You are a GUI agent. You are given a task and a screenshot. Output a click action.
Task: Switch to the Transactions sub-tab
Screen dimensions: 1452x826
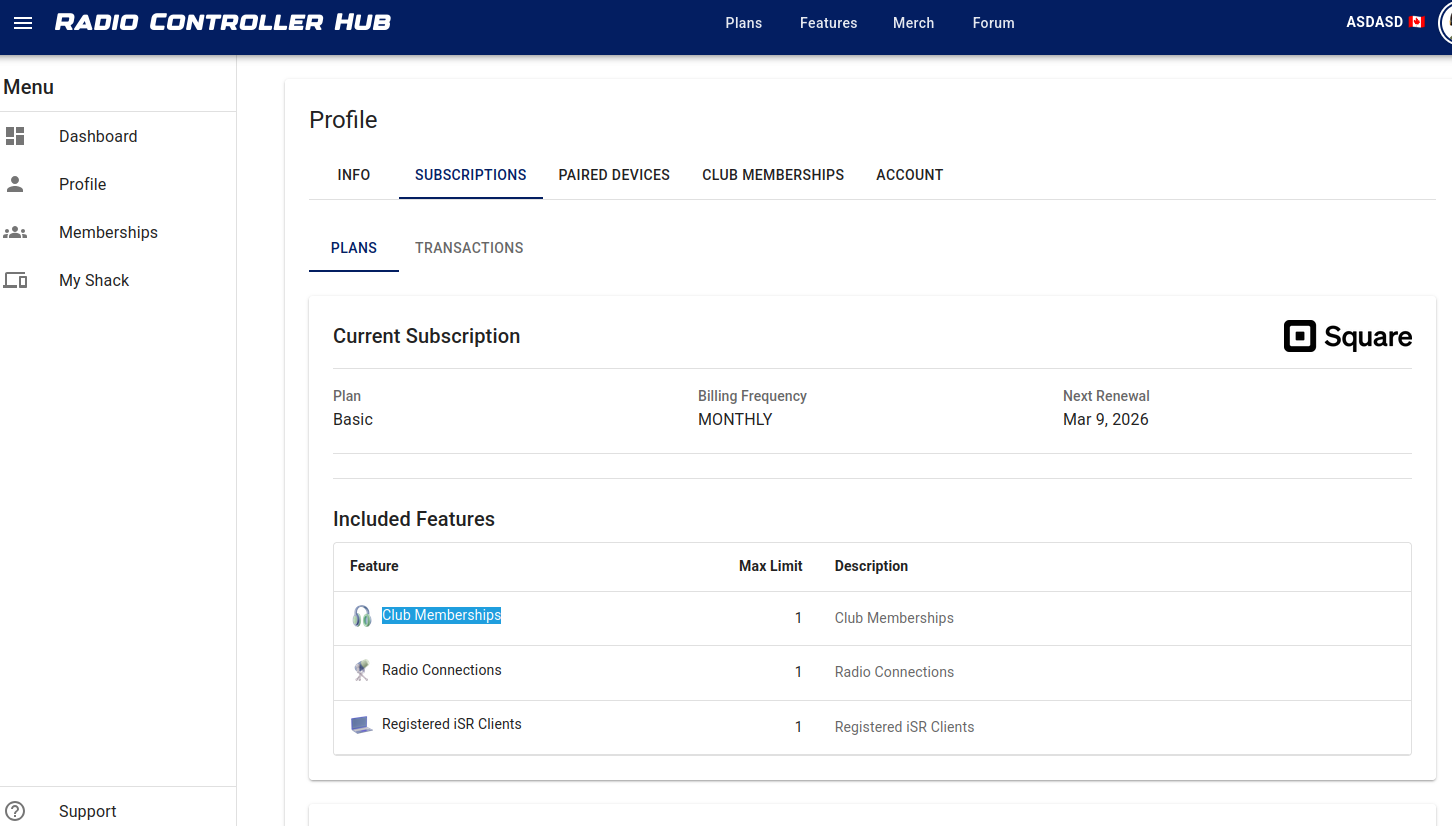pos(469,248)
